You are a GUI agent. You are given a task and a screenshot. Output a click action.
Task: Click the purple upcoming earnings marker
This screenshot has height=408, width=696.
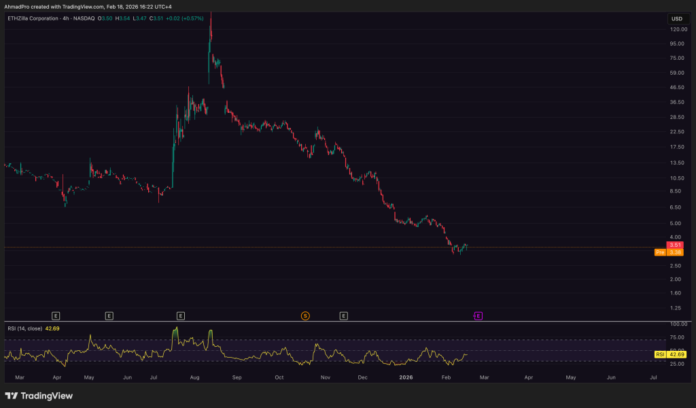point(478,315)
